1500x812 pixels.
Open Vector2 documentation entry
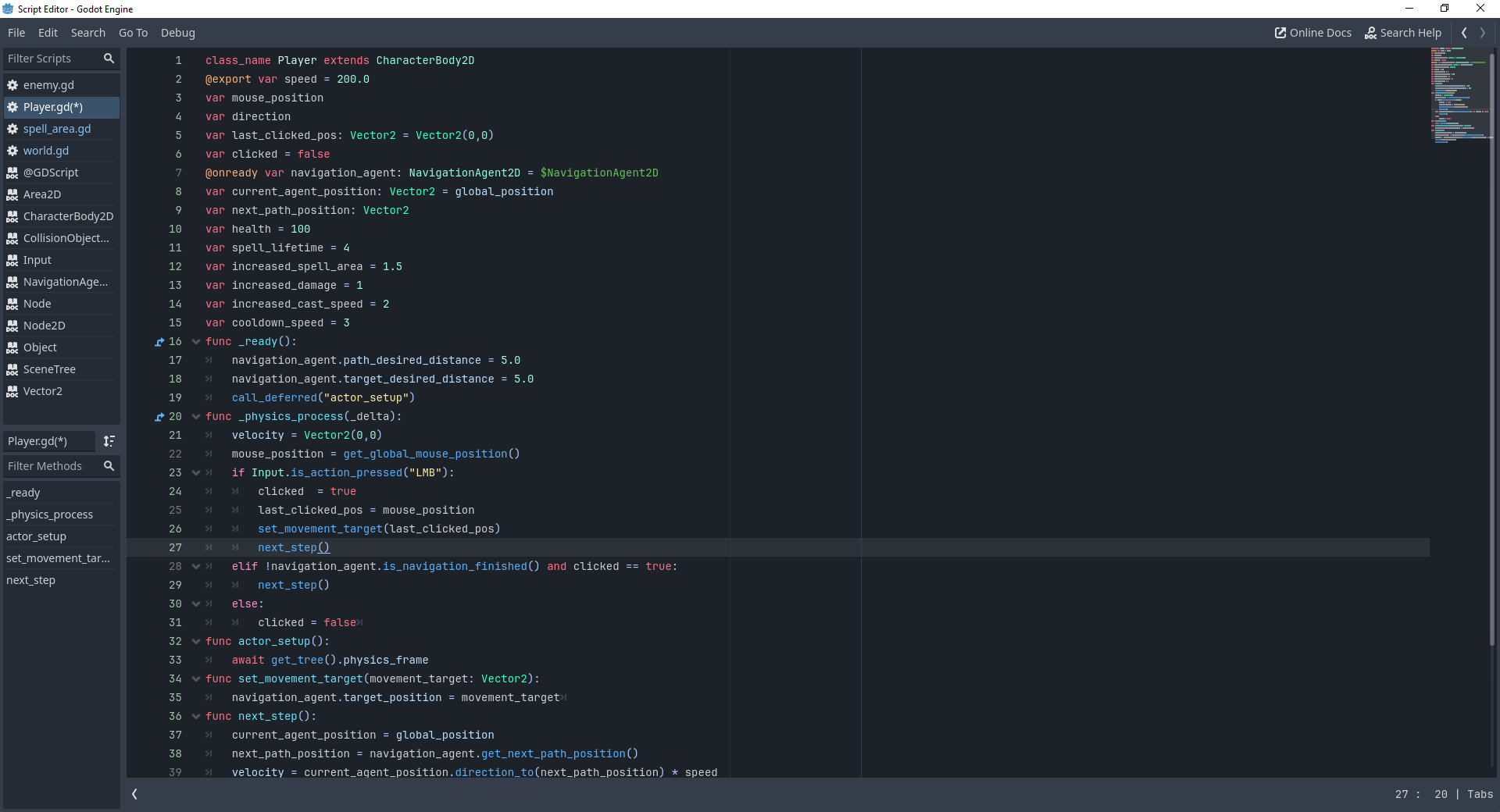click(61, 391)
